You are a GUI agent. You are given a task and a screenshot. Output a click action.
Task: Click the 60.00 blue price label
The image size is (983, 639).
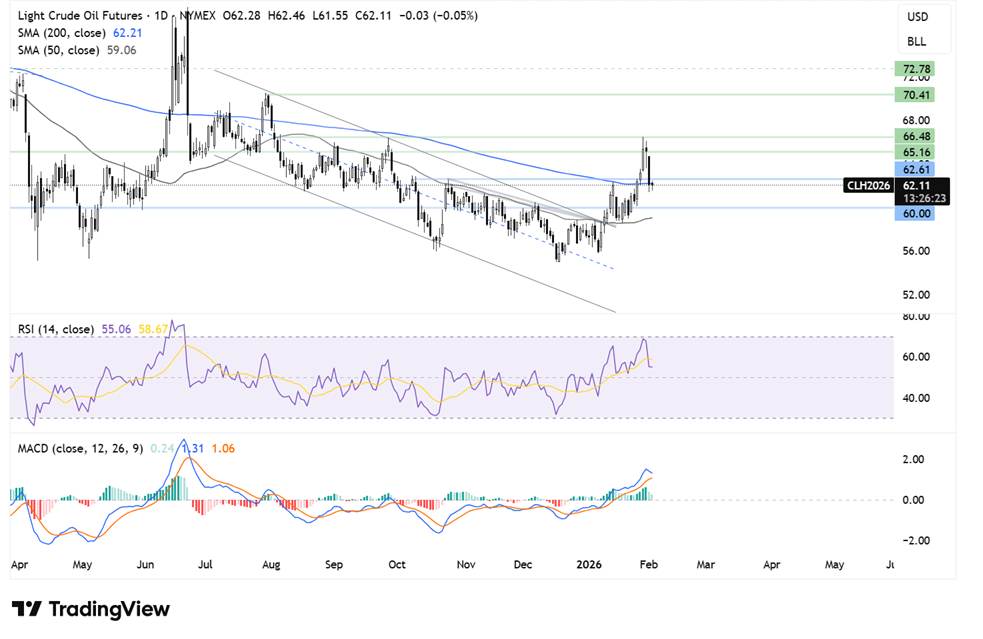coord(916,213)
